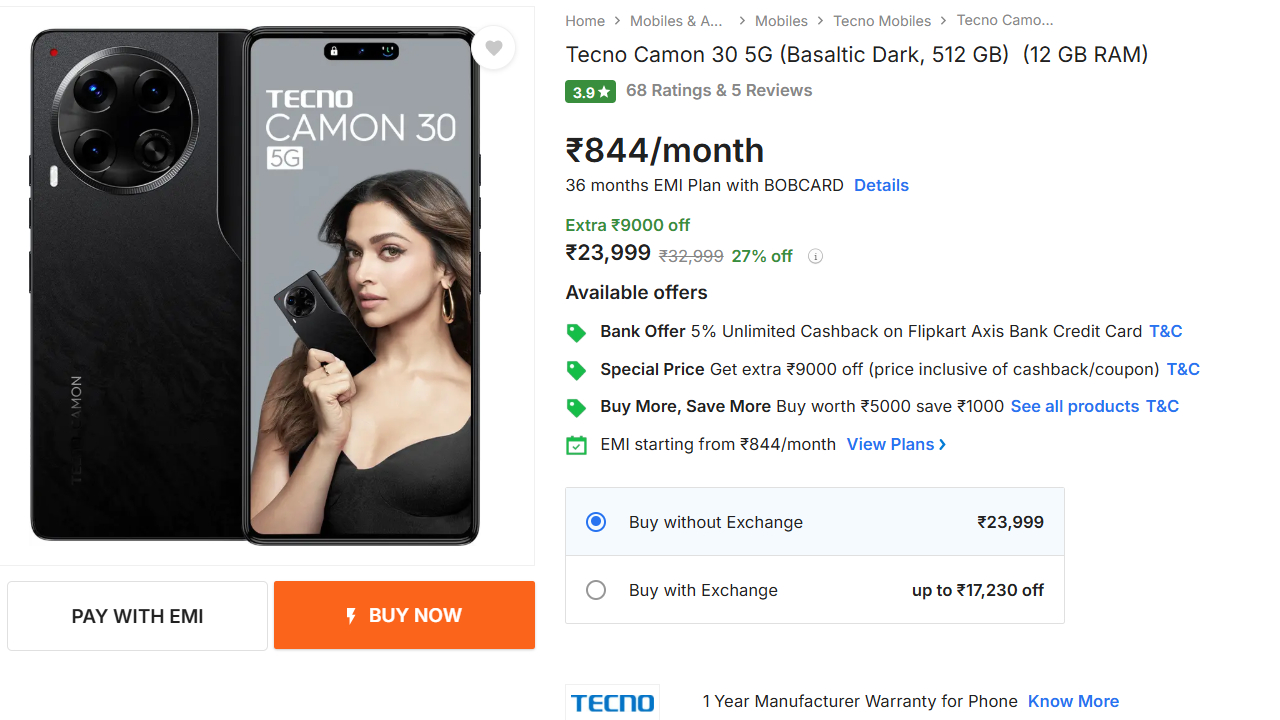The height and width of the screenshot is (720, 1280).
Task: Select the Buy with Exchange option
Action: click(x=596, y=590)
